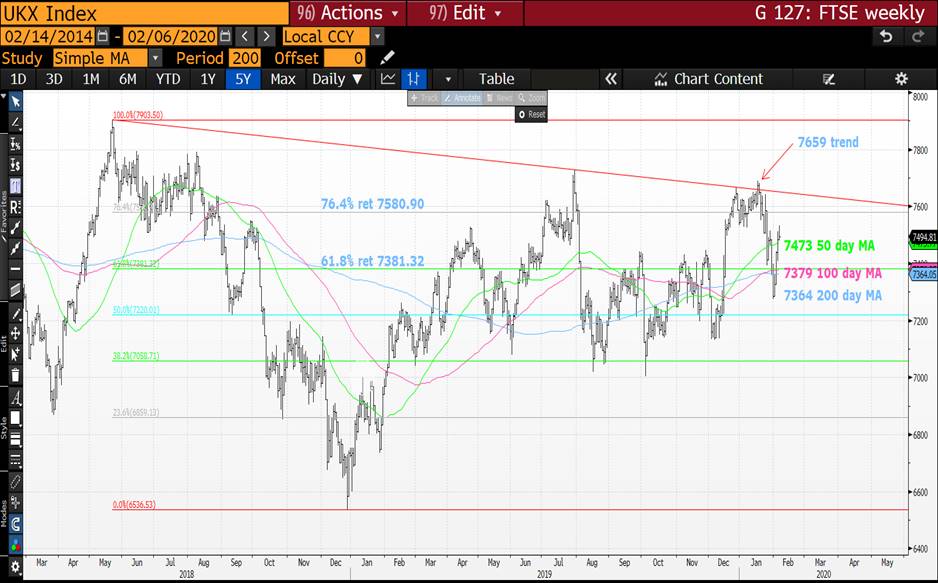Screen dimensions: 938x583
Task: Activate the Zoom mode button
Action: tap(531, 98)
